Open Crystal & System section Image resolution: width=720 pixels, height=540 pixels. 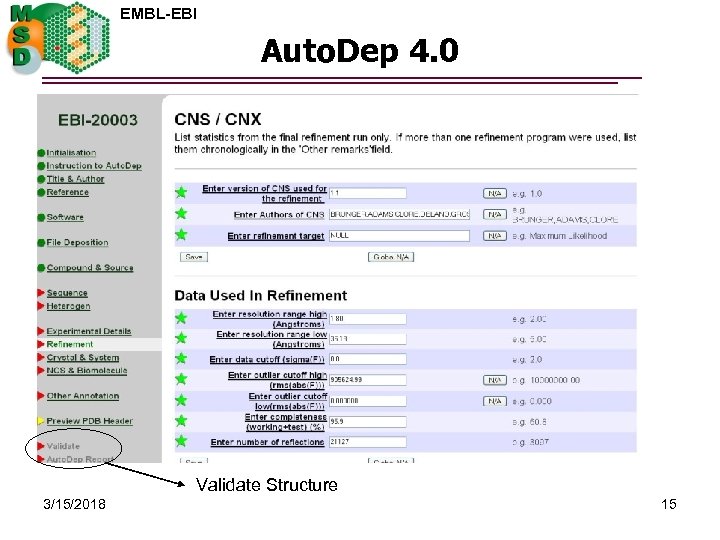click(x=83, y=357)
